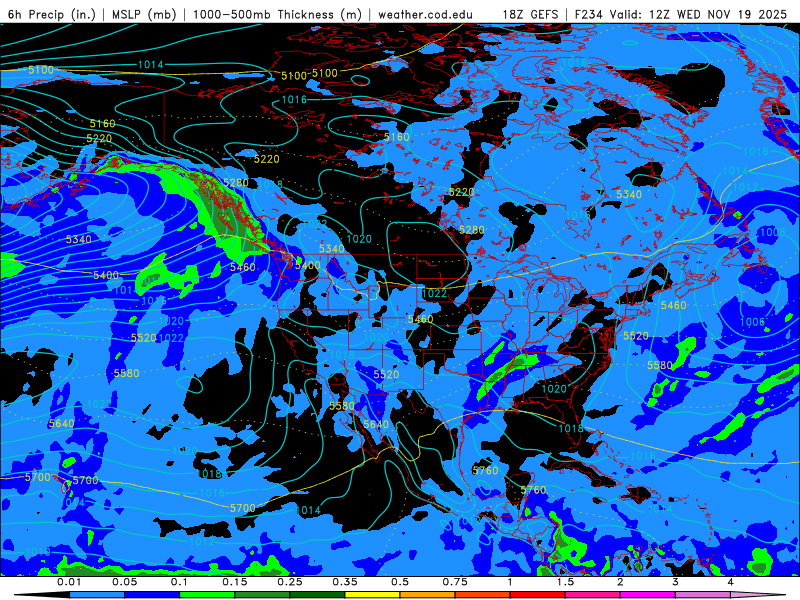Click the legend value 2
The width and height of the screenshot is (800, 600).
(620, 582)
